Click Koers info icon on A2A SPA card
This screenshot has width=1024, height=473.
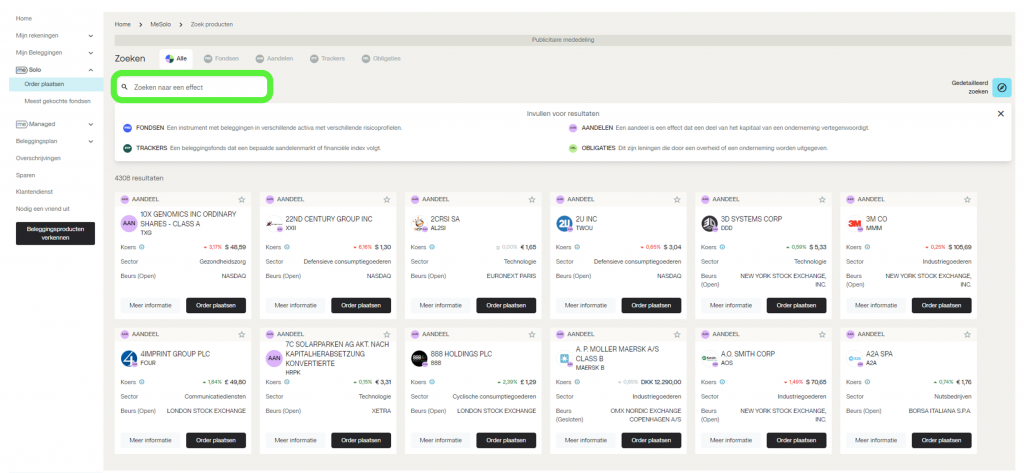[867, 382]
